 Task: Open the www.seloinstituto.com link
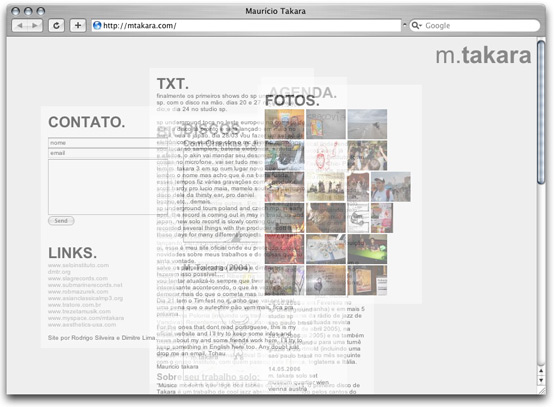coord(78,265)
